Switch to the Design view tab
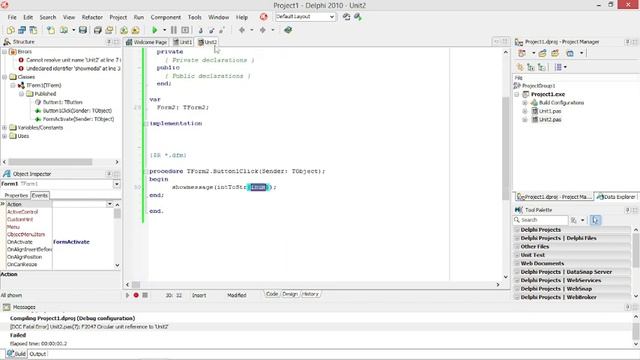Image resolution: width=640 pixels, height=360 pixels. click(290, 294)
